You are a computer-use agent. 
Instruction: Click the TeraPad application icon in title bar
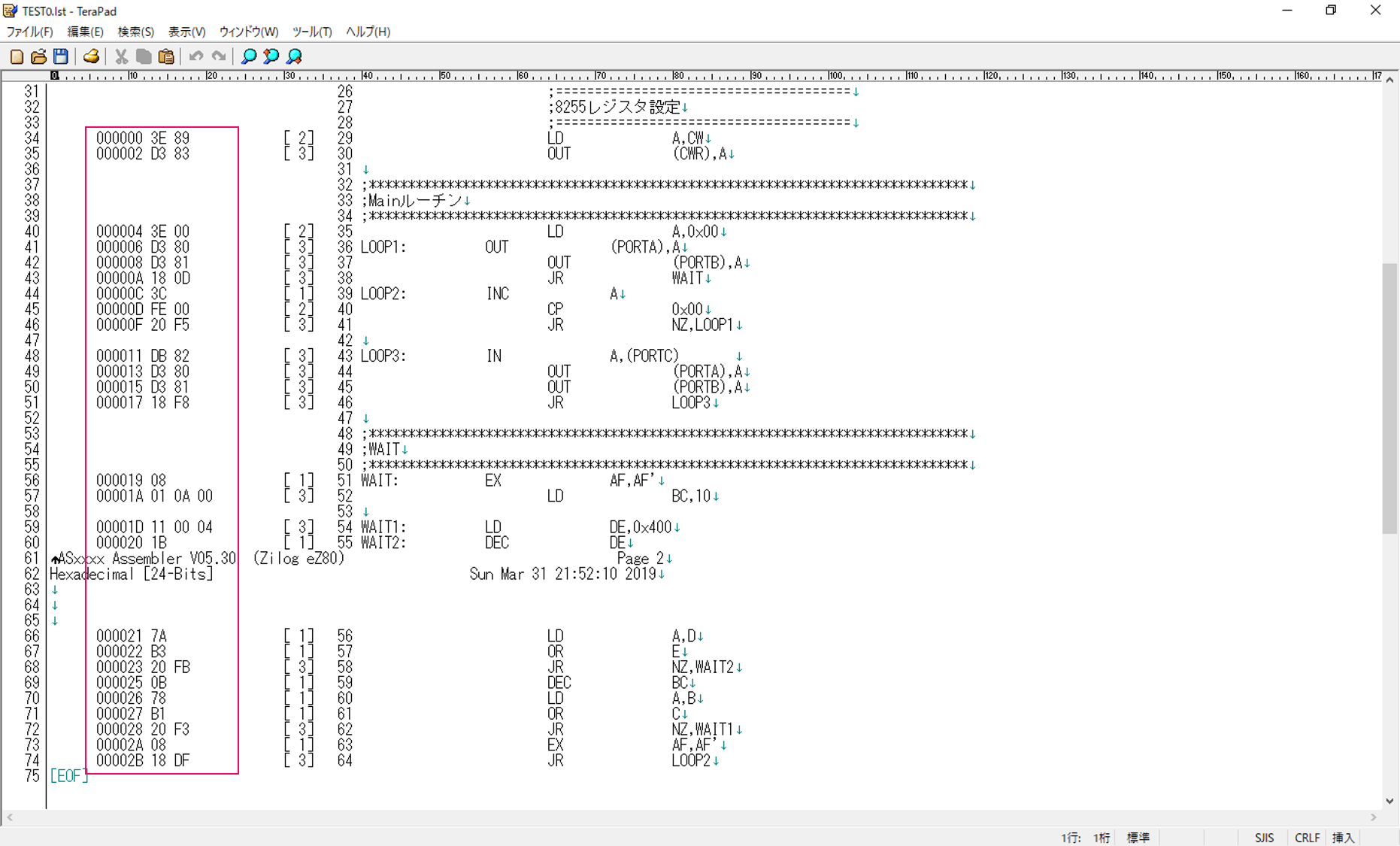(x=11, y=11)
